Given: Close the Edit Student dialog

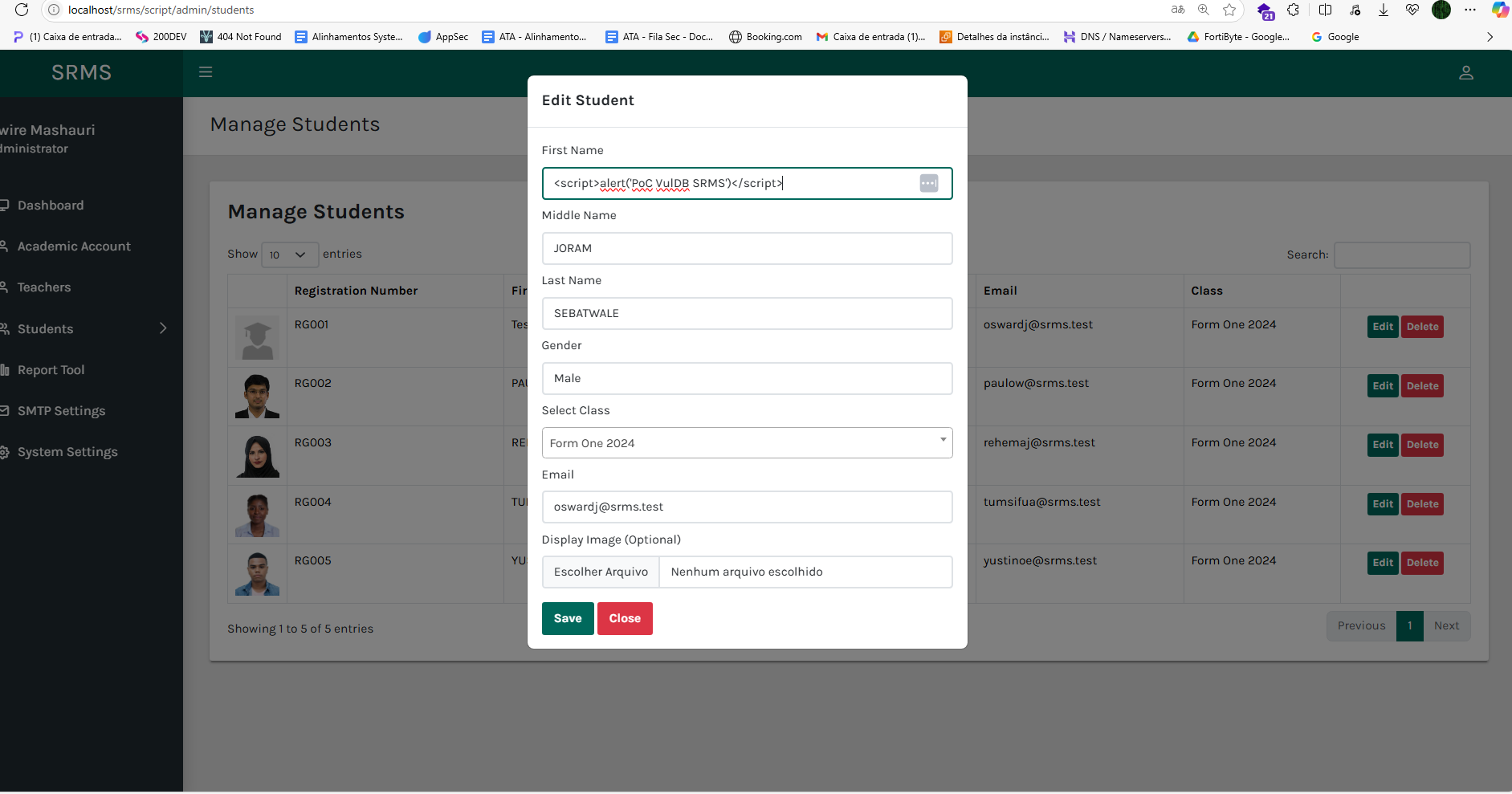Looking at the screenshot, I should [625, 618].
